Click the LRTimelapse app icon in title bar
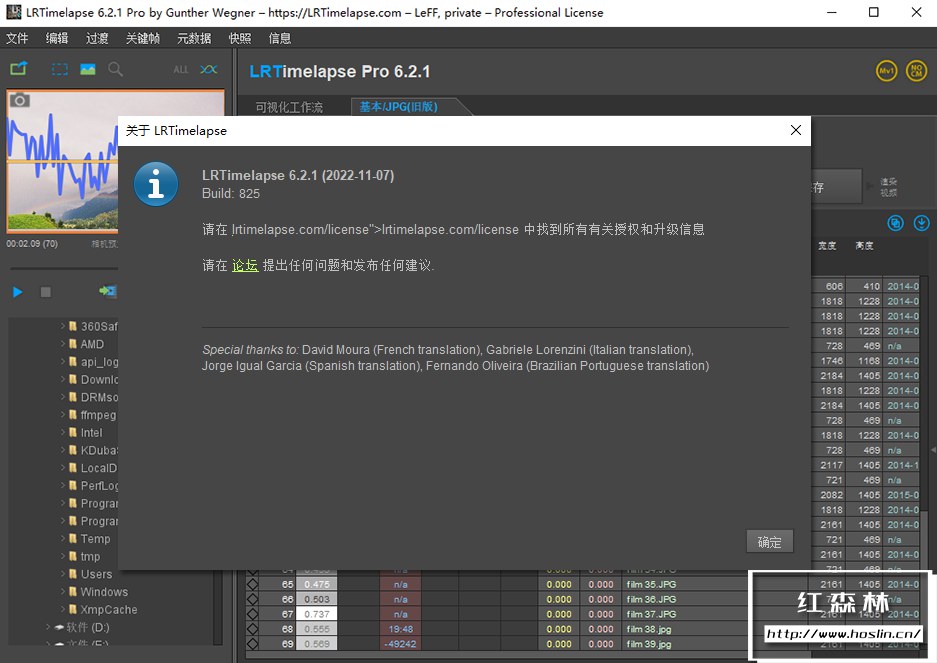Image resolution: width=937 pixels, height=663 pixels. [13, 12]
